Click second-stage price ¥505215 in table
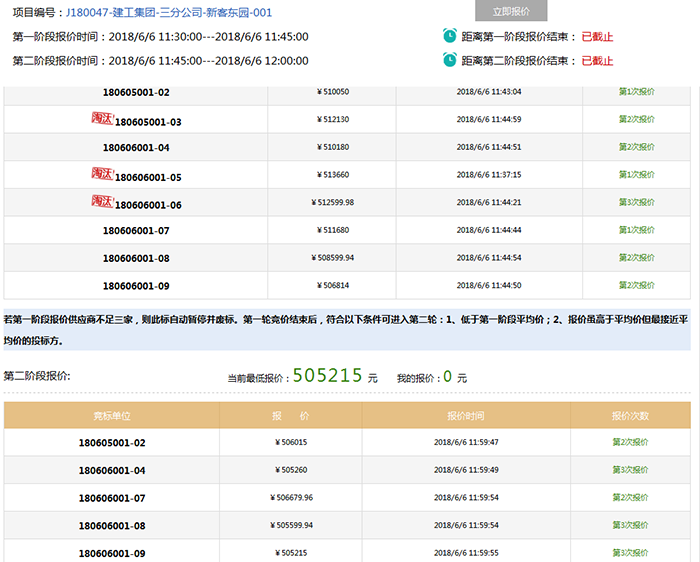The image size is (700, 562). (291, 553)
